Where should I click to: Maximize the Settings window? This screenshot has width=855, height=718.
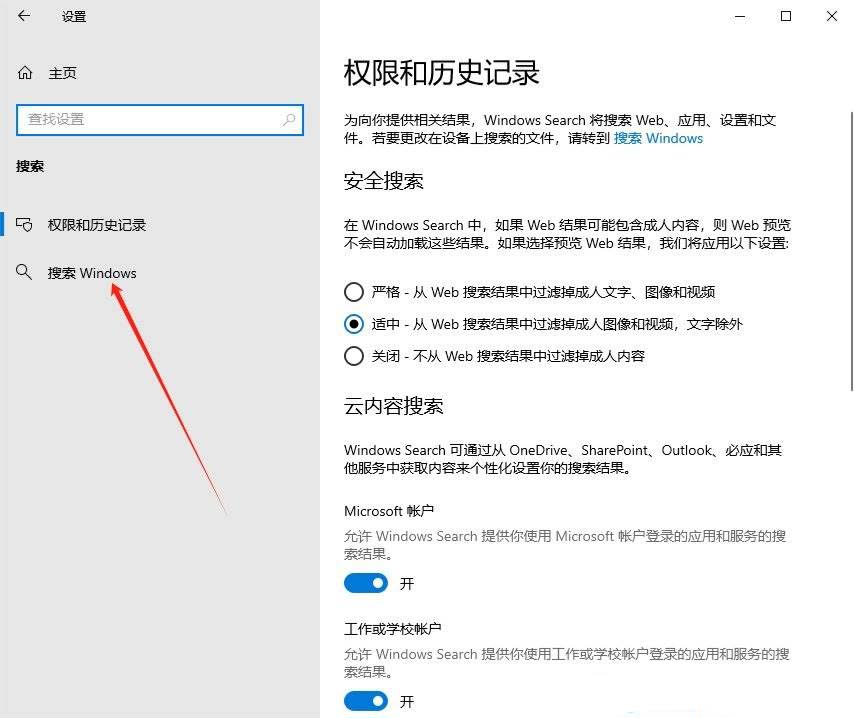[x=786, y=16]
